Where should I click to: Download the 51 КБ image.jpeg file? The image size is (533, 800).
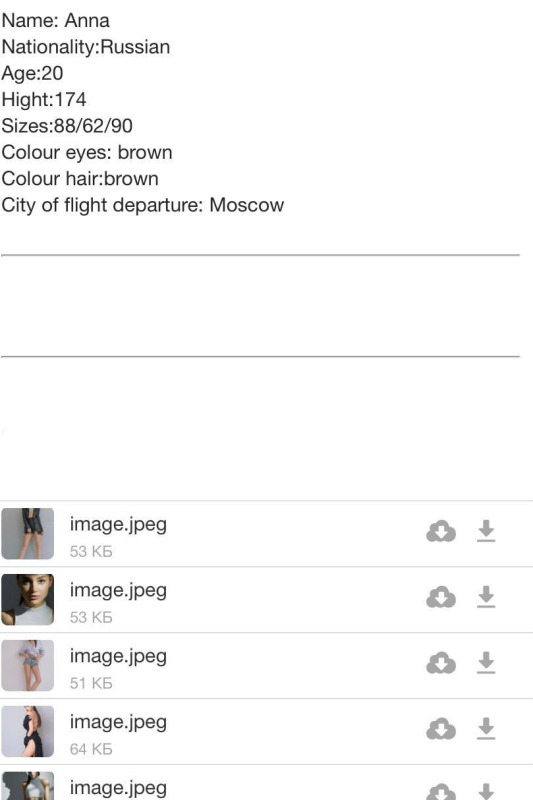coord(486,663)
